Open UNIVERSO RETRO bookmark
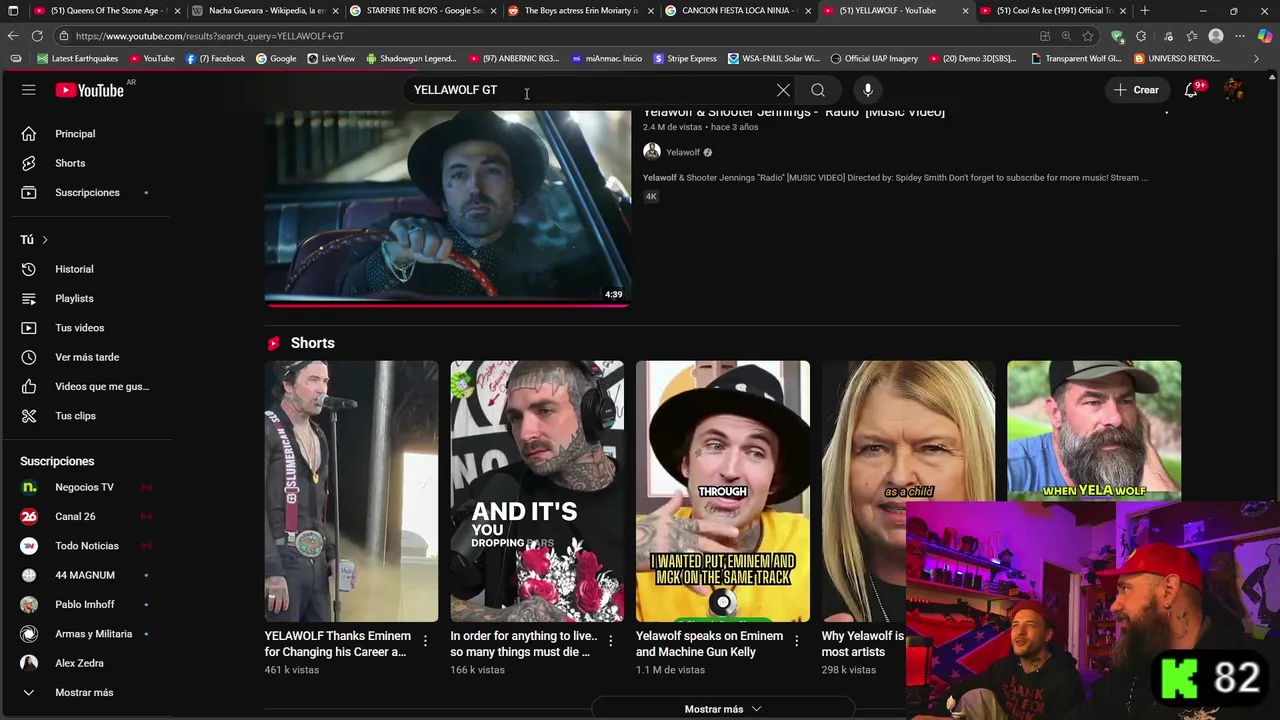The height and width of the screenshot is (720, 1280). point(1176,59)
